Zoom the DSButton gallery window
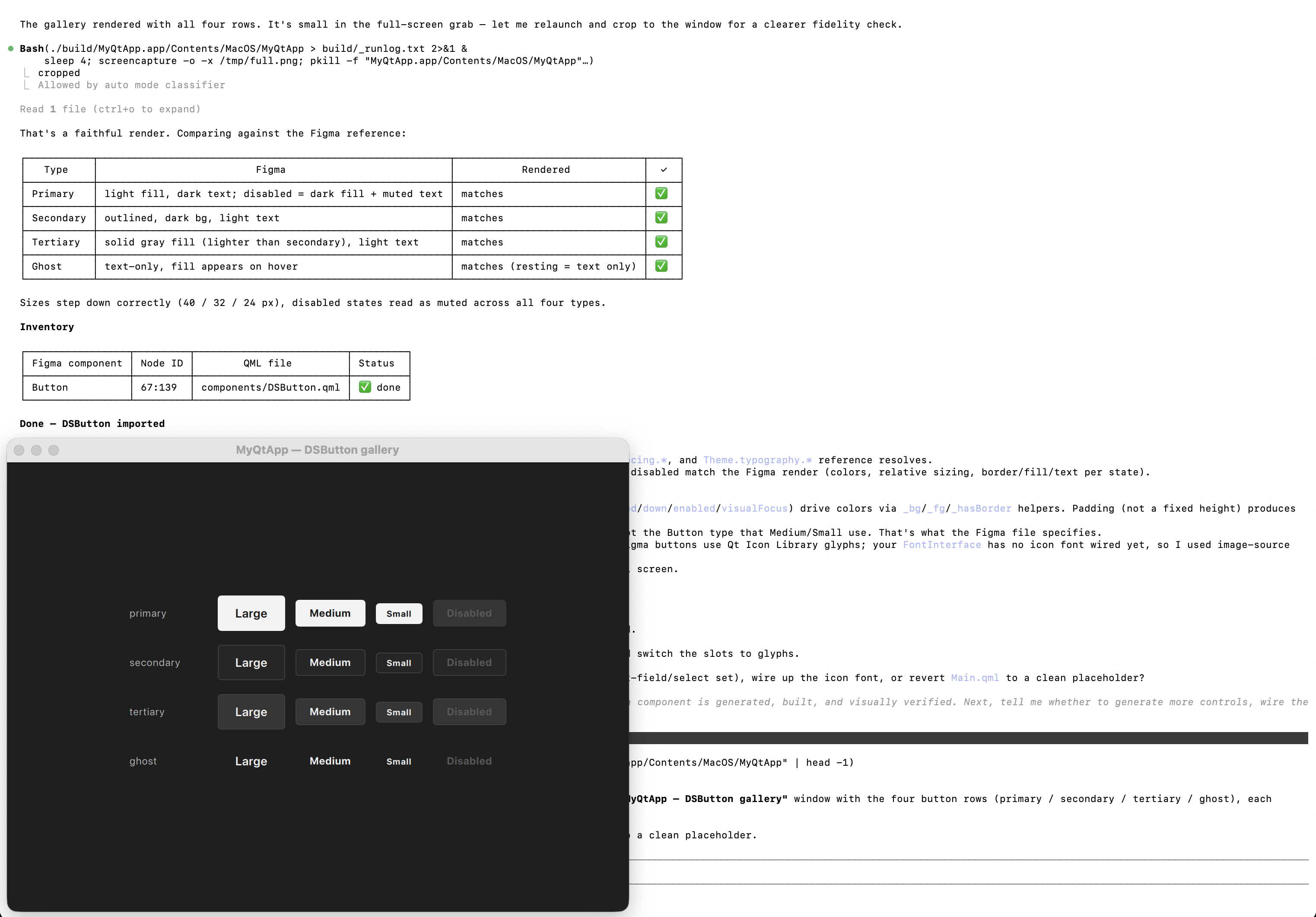The width and height of the screenshot is (1316, 917). click(x=53, y=450)
